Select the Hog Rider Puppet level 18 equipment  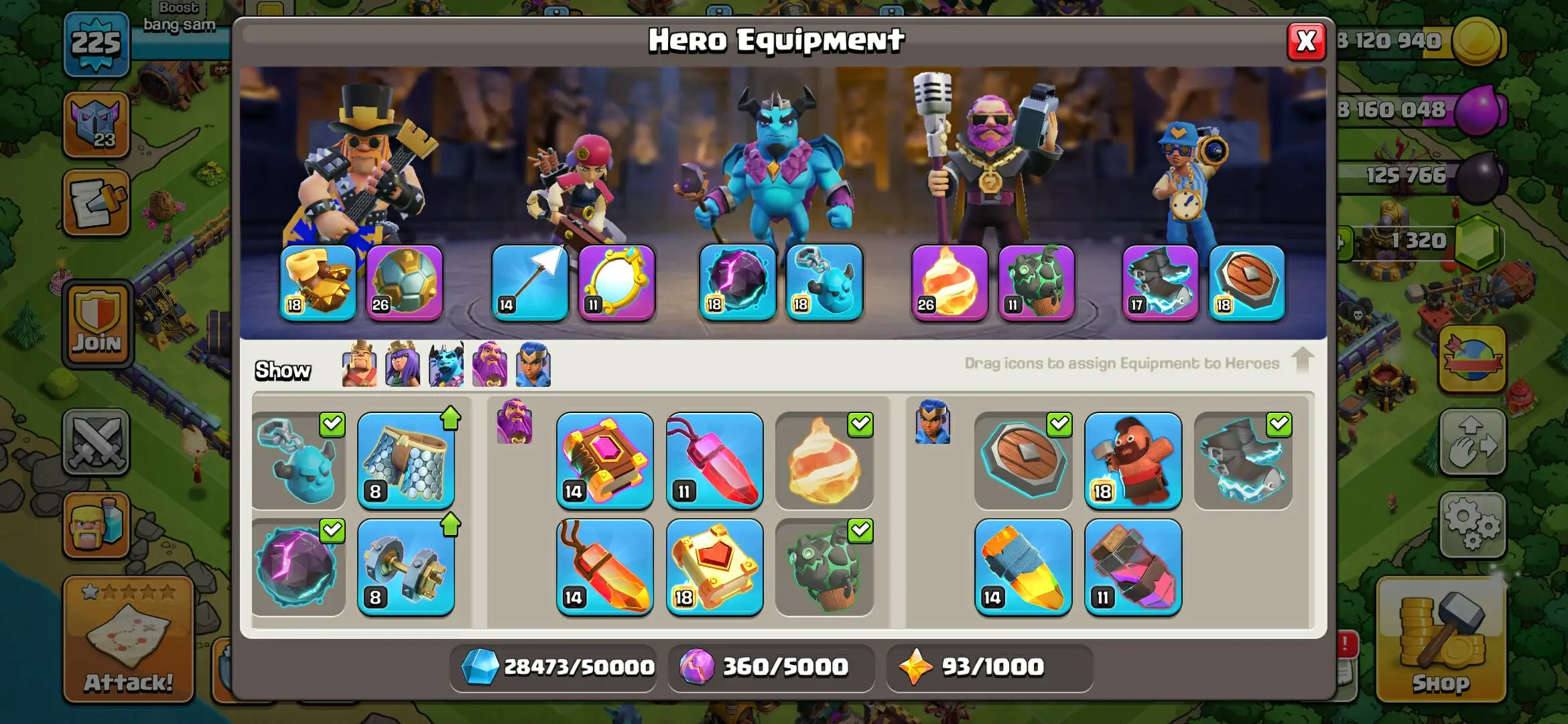1132,461
